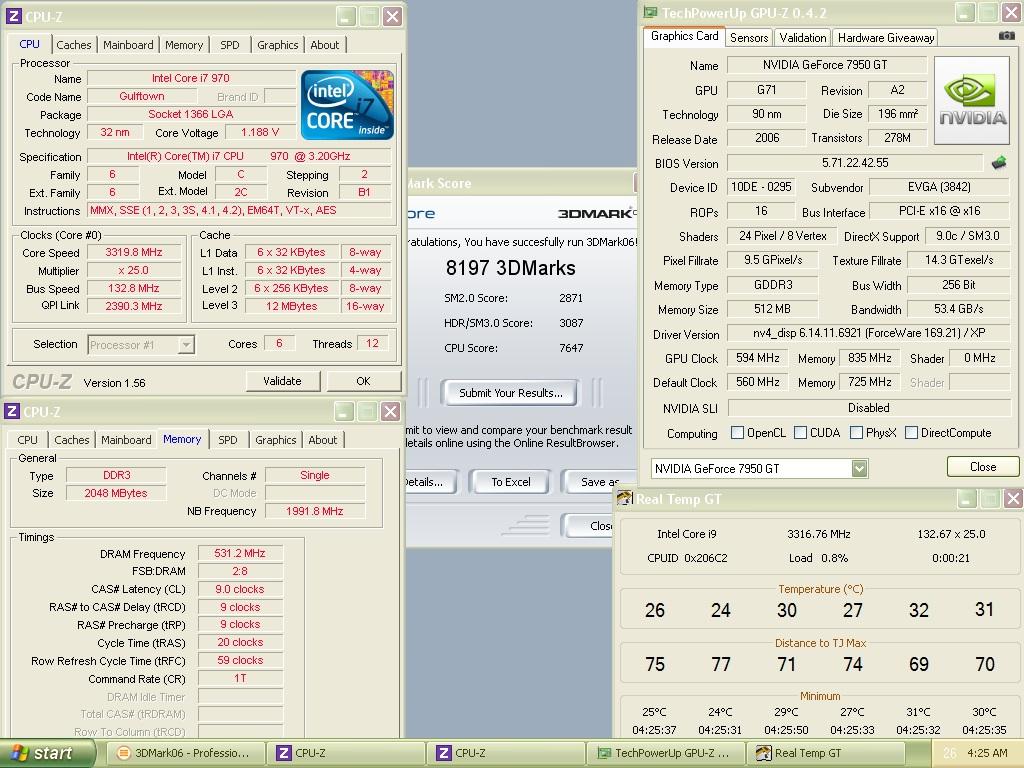Click the Validate button in CPU-Z

282,381
